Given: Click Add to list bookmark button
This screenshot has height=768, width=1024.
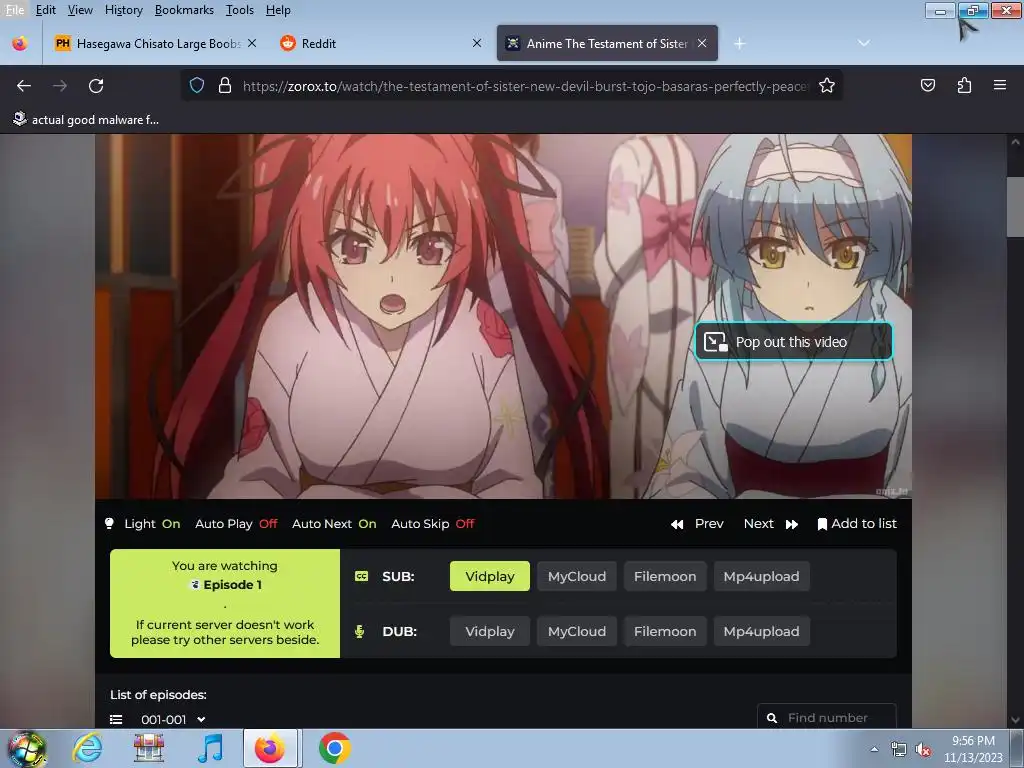Looking at the screenshot, I should (x=857, y=524).
